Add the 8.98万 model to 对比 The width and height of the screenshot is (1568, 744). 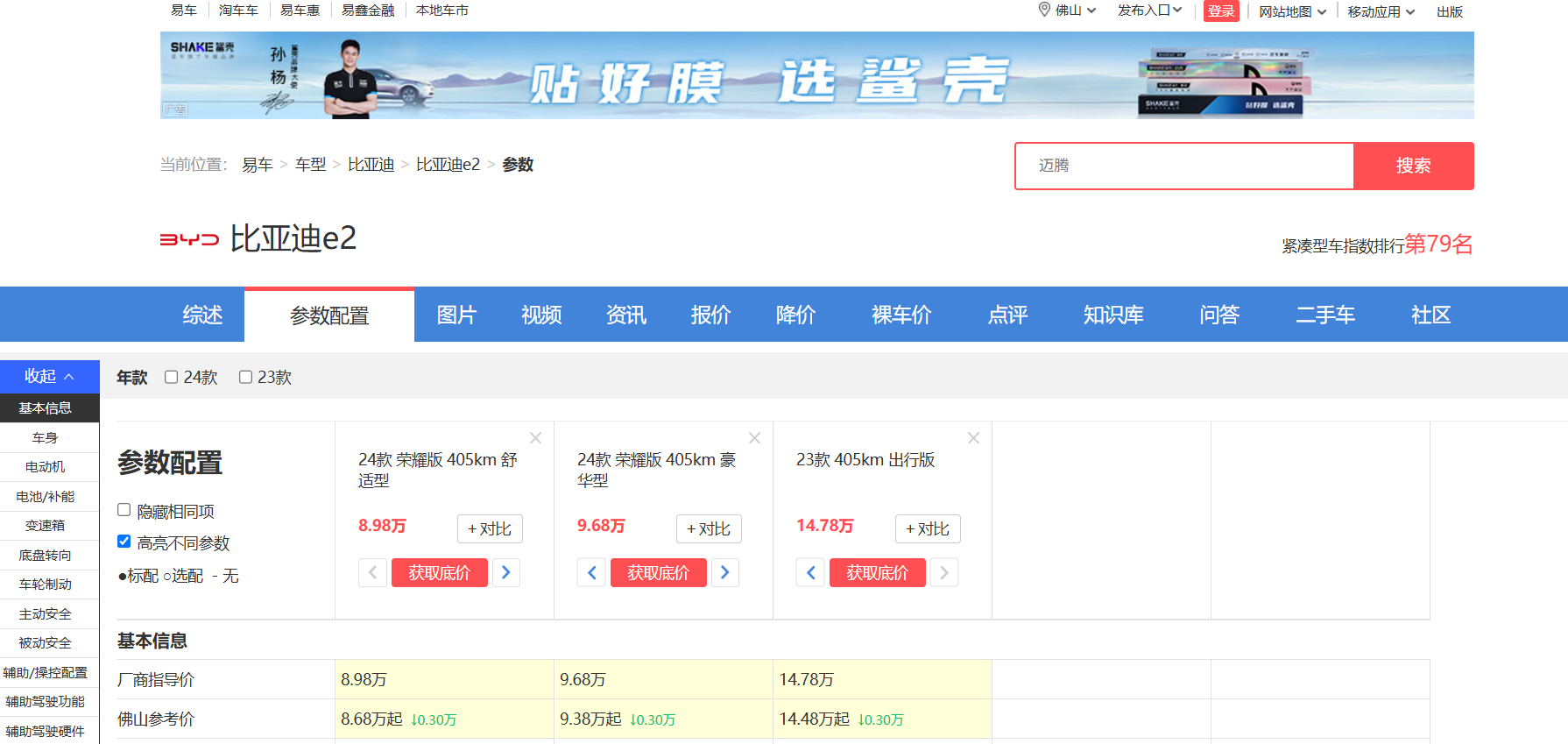(490, 528)
